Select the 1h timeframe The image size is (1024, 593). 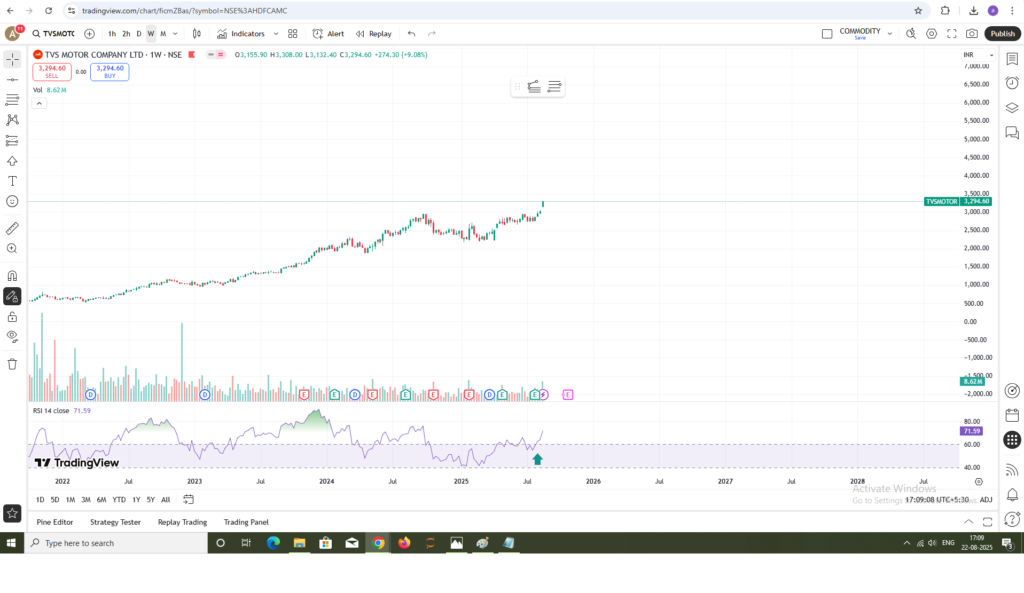[x=112, y=34]
